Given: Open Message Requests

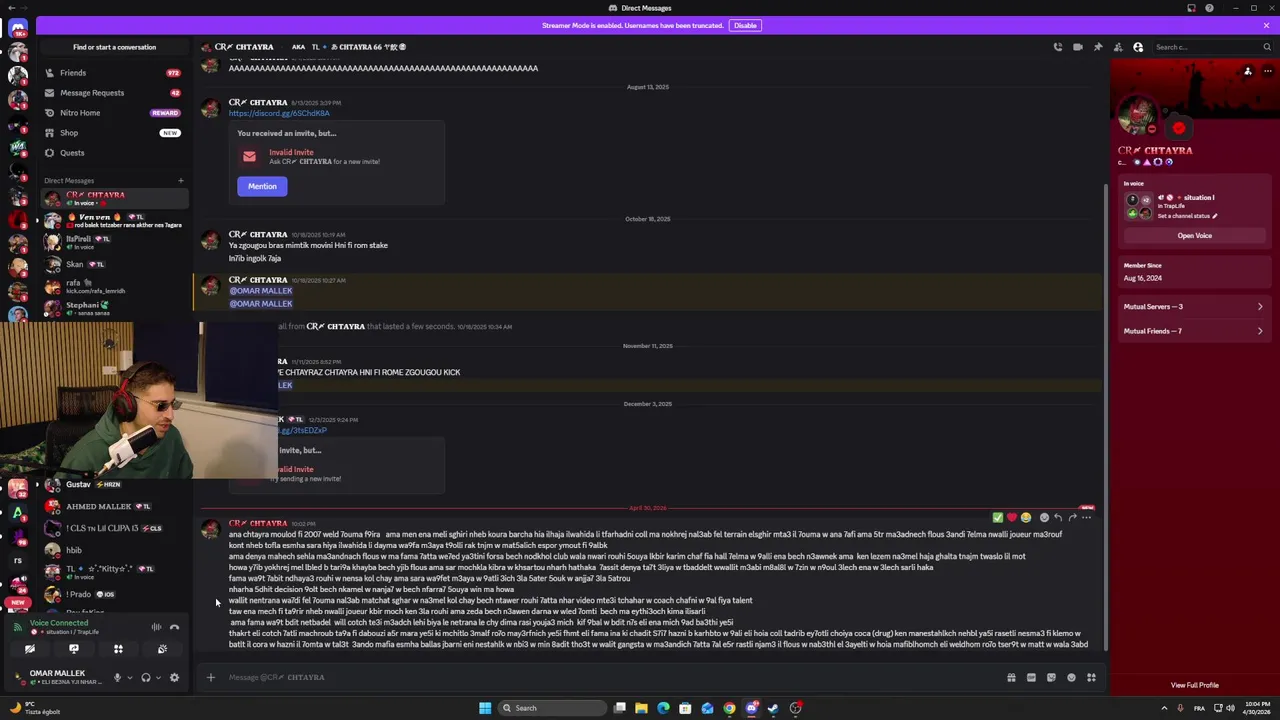Looking at the screenshot, I should tap(112, 93).
